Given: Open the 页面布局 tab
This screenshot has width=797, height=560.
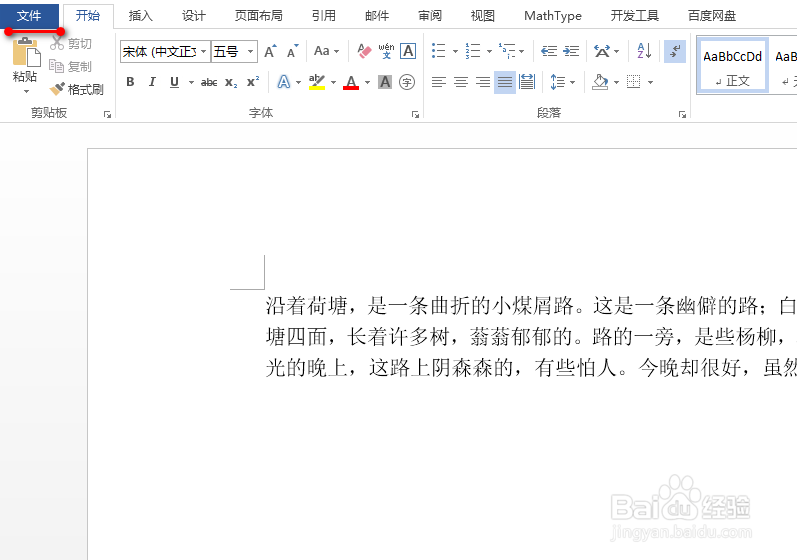Looking at the screenshot, I should 258,16.
